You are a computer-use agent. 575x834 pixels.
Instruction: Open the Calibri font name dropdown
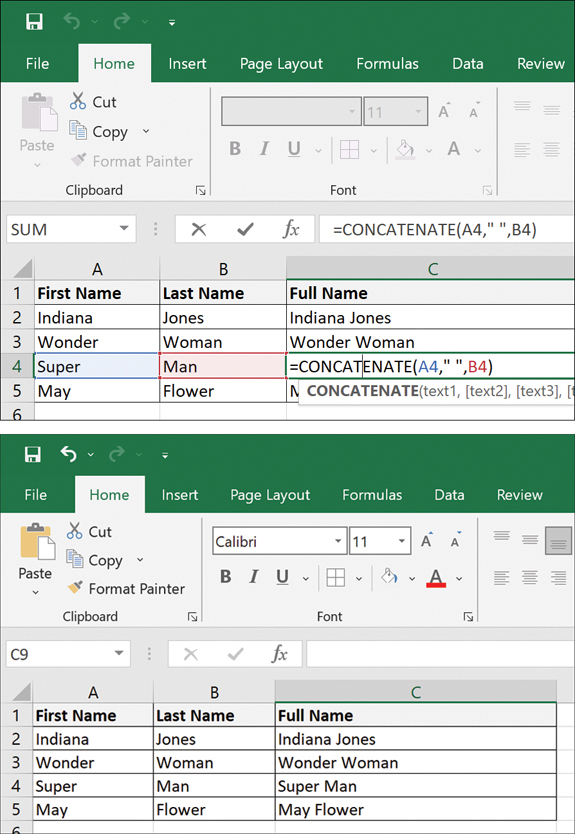338,541
